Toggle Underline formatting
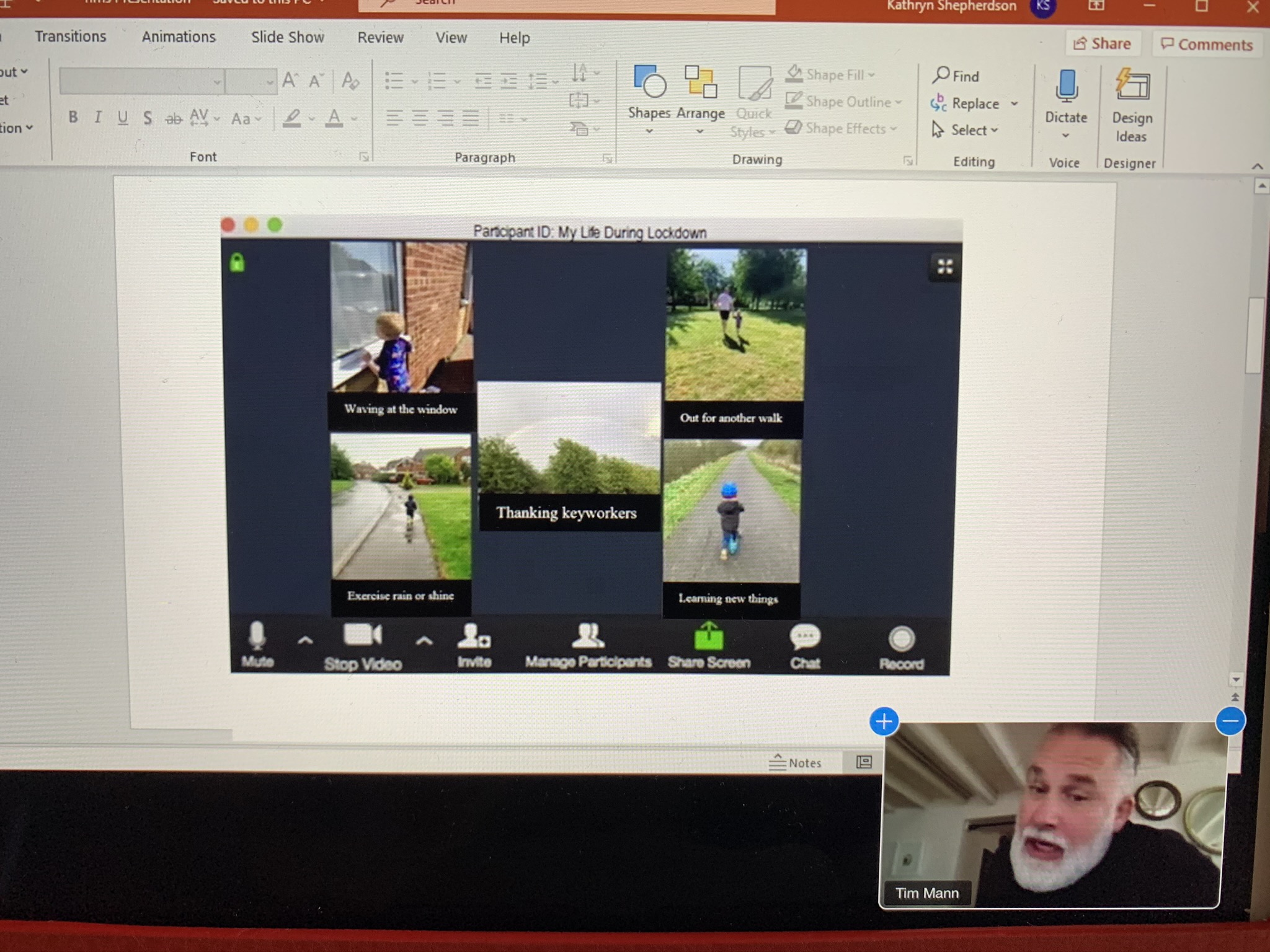The height and width of the screenshot is (952, 1270). coord(123,117)
